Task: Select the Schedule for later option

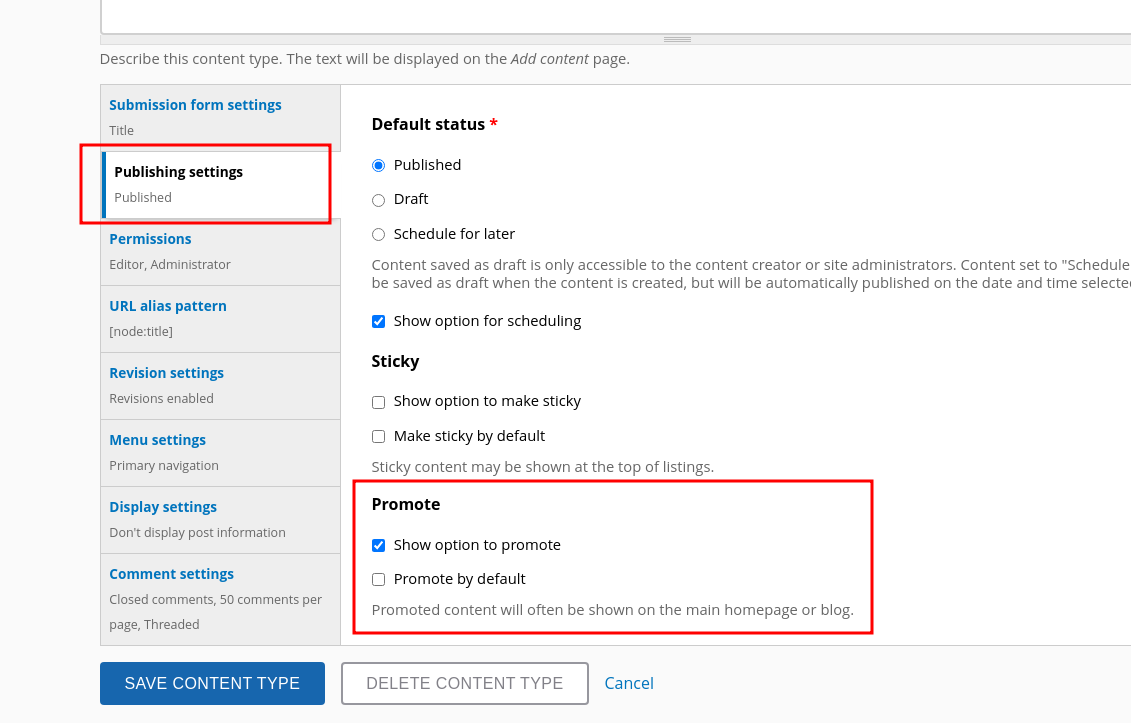Action: [x=378, y=235]
